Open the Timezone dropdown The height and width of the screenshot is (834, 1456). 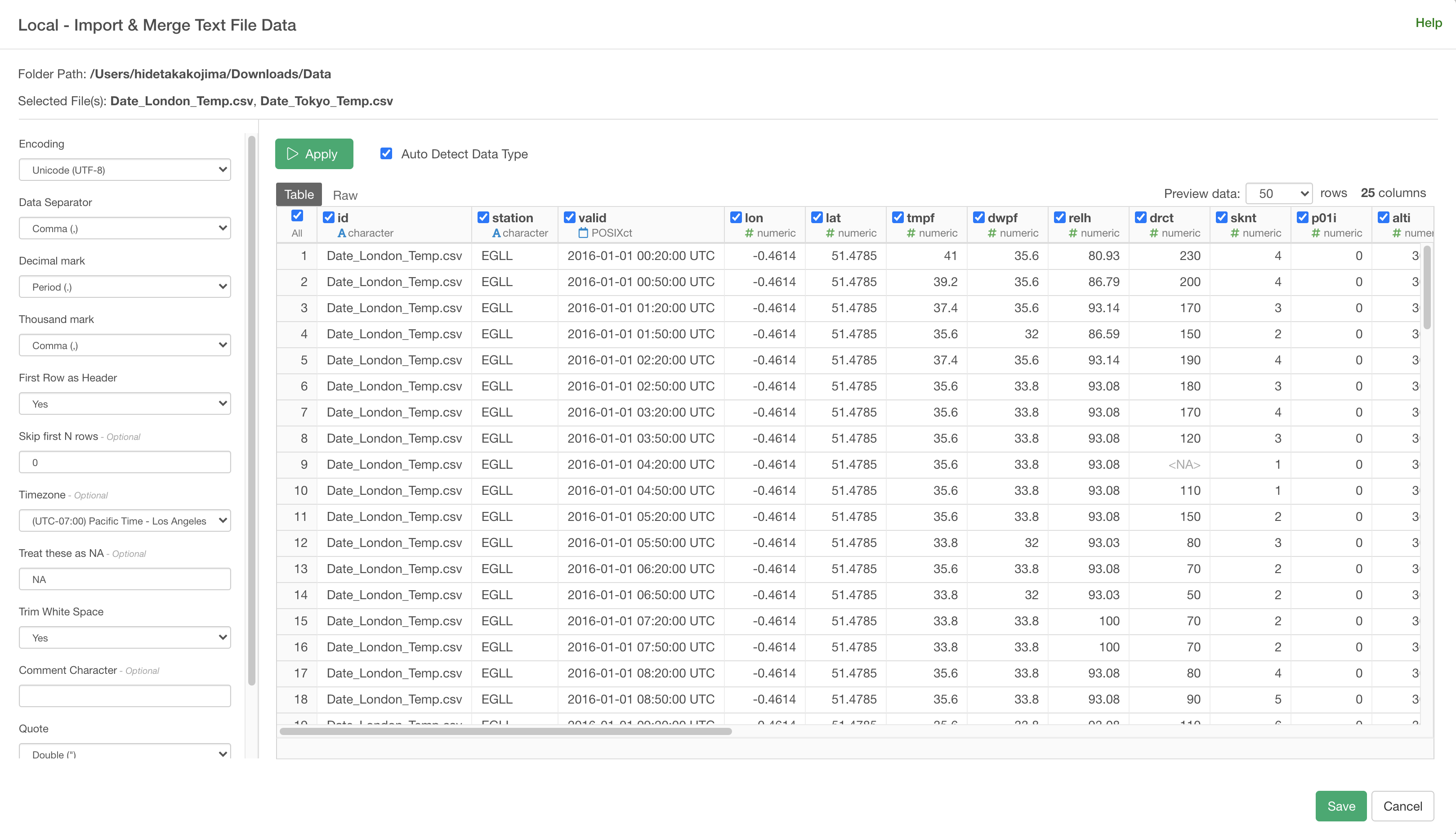point(124,520)
